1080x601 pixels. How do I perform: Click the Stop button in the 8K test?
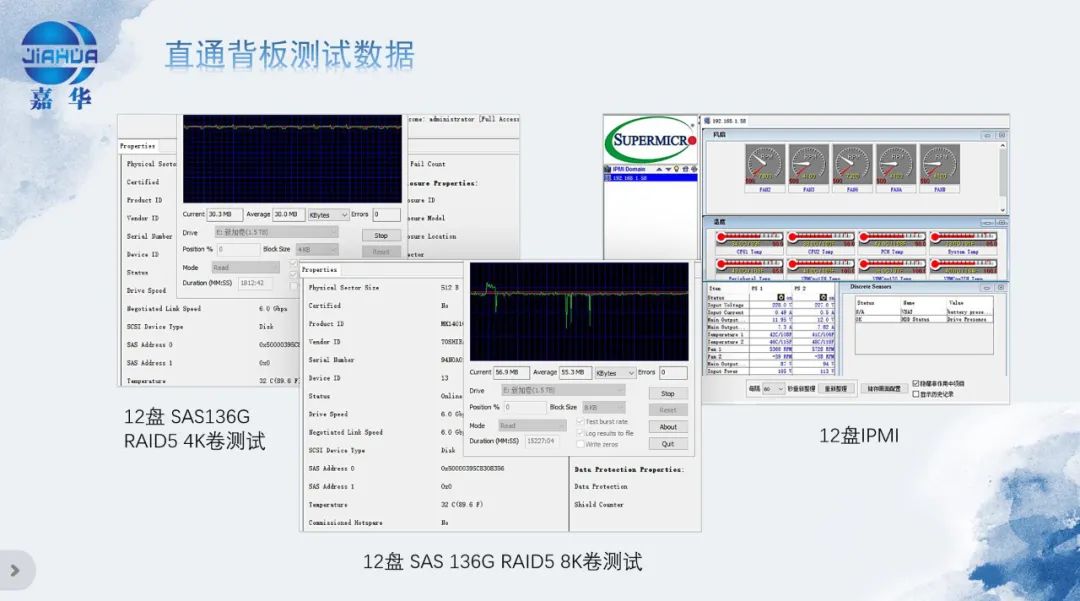pyautogui.click(x=667, y=394)
